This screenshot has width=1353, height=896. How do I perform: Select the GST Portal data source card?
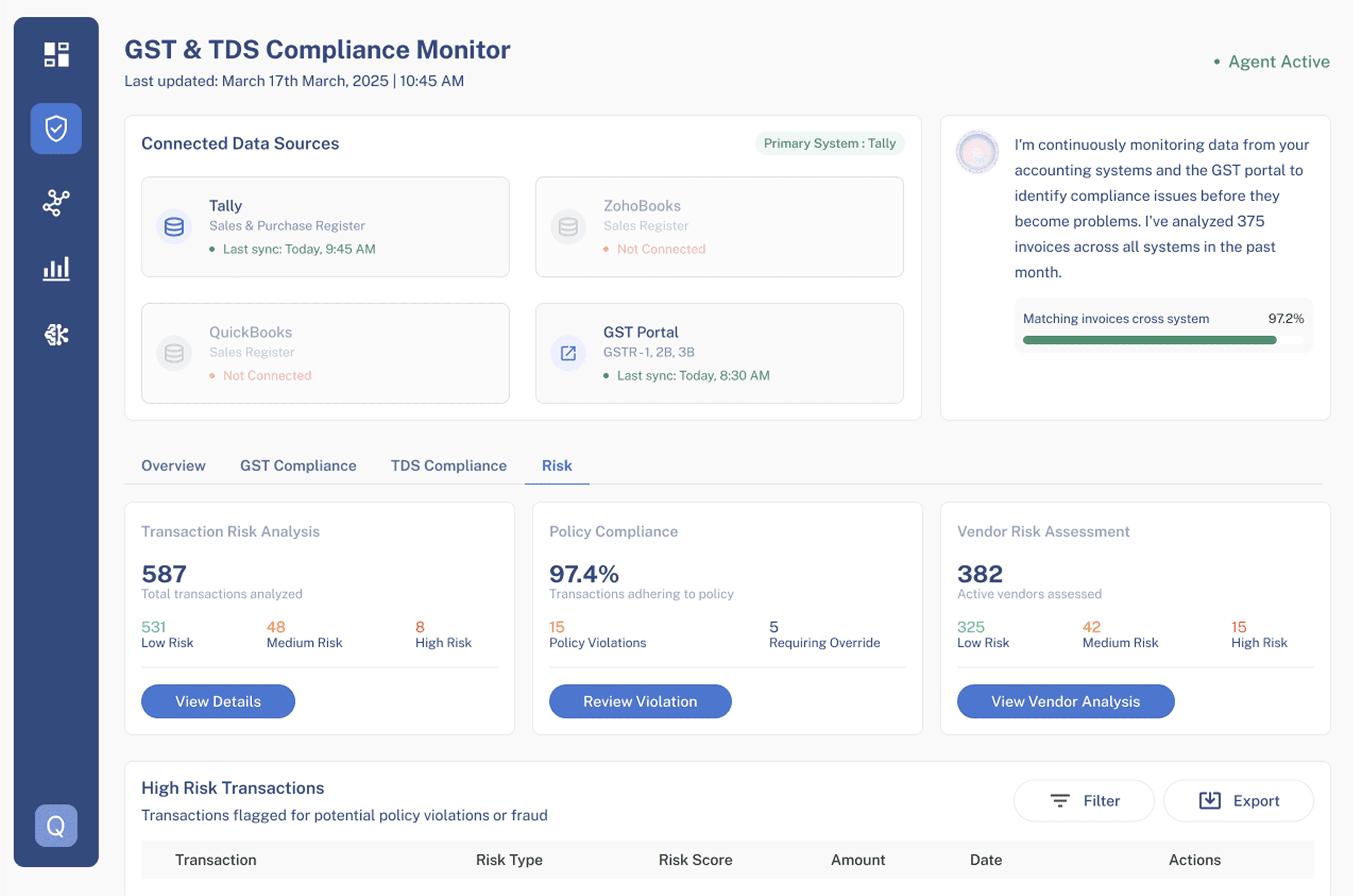pos(719,353)
